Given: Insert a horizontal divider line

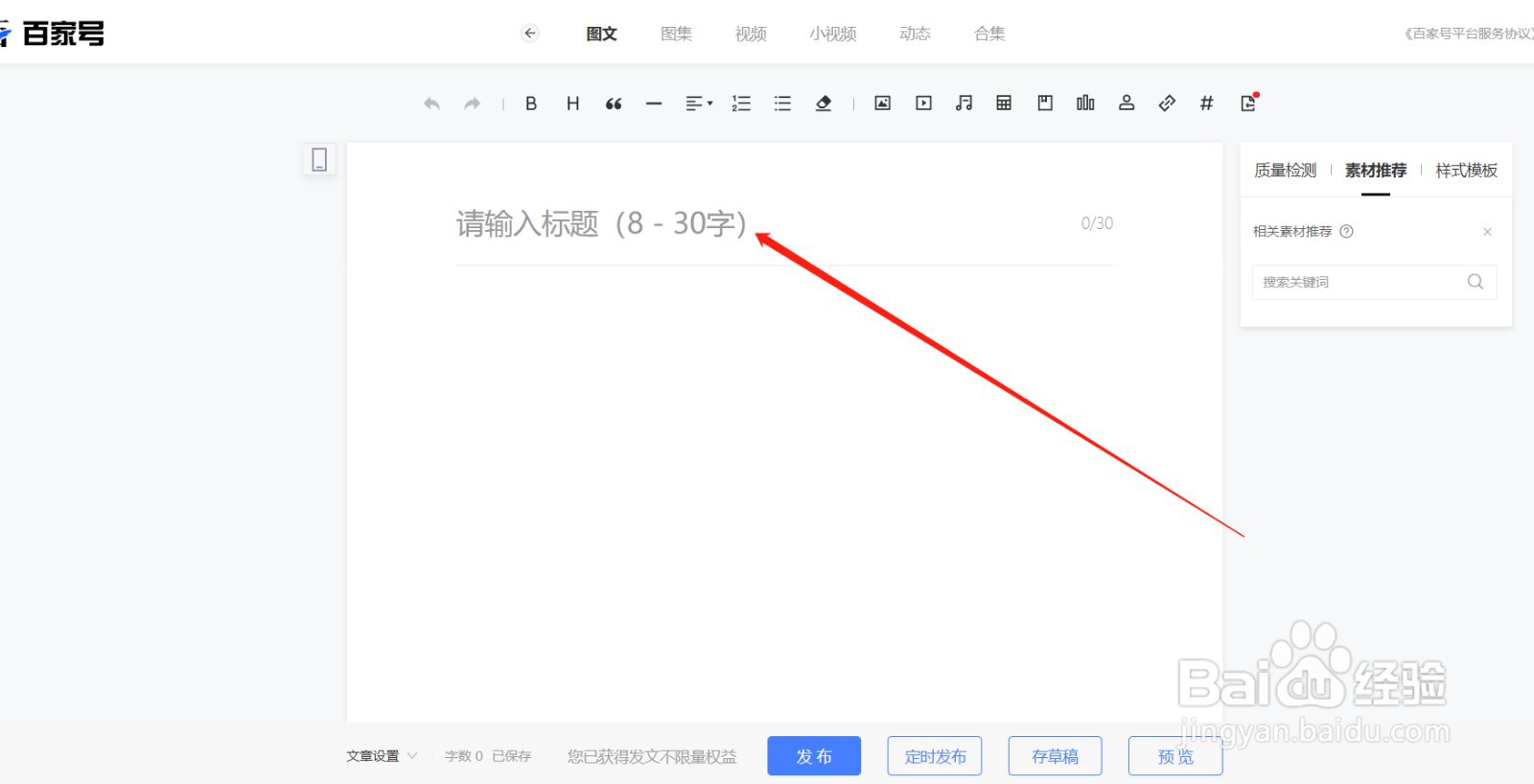Looking at the screenshot, I should point(654,104).
